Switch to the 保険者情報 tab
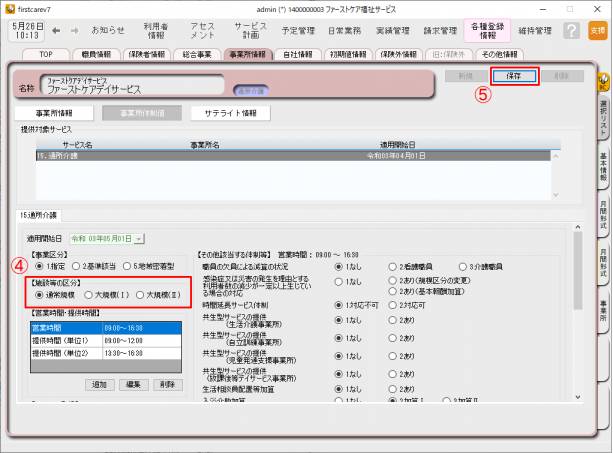The height and width of the screenshot is (453, 613). click(149, 54)
